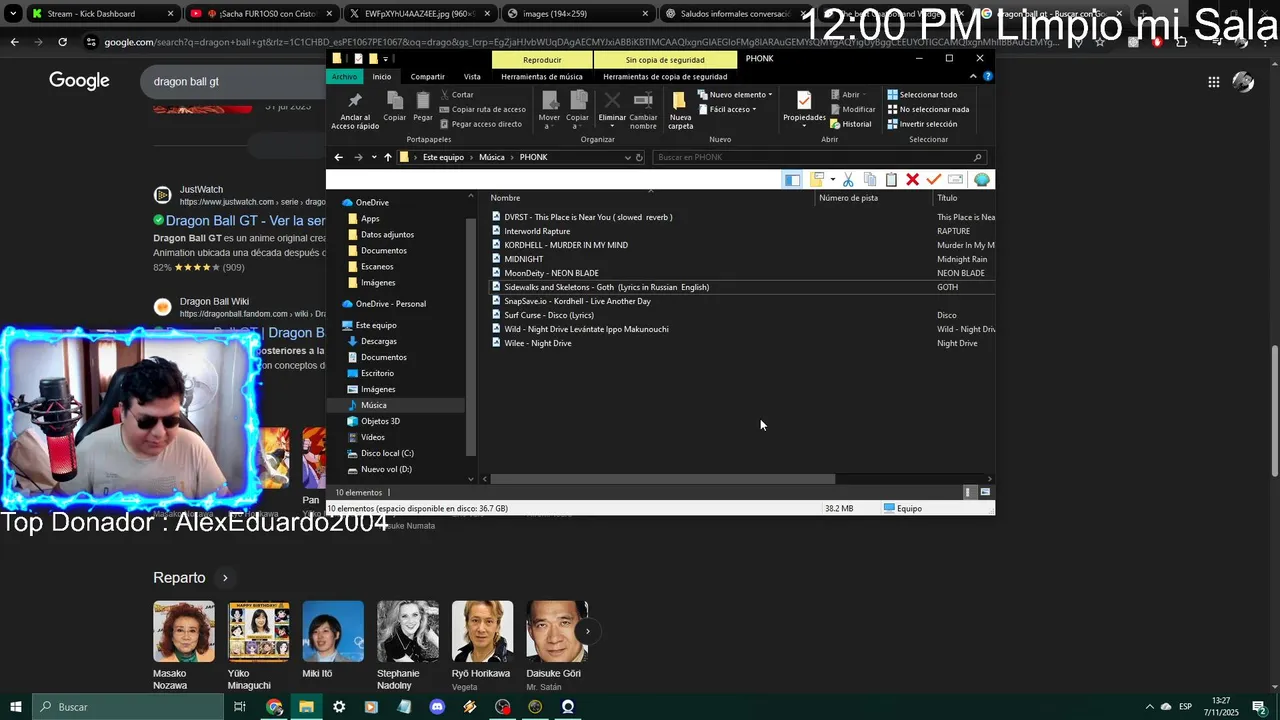The height and width of the screenshot is (720, 1280).
Task: Open recent locations dropdown arrow
Action: tap(374, 157)
